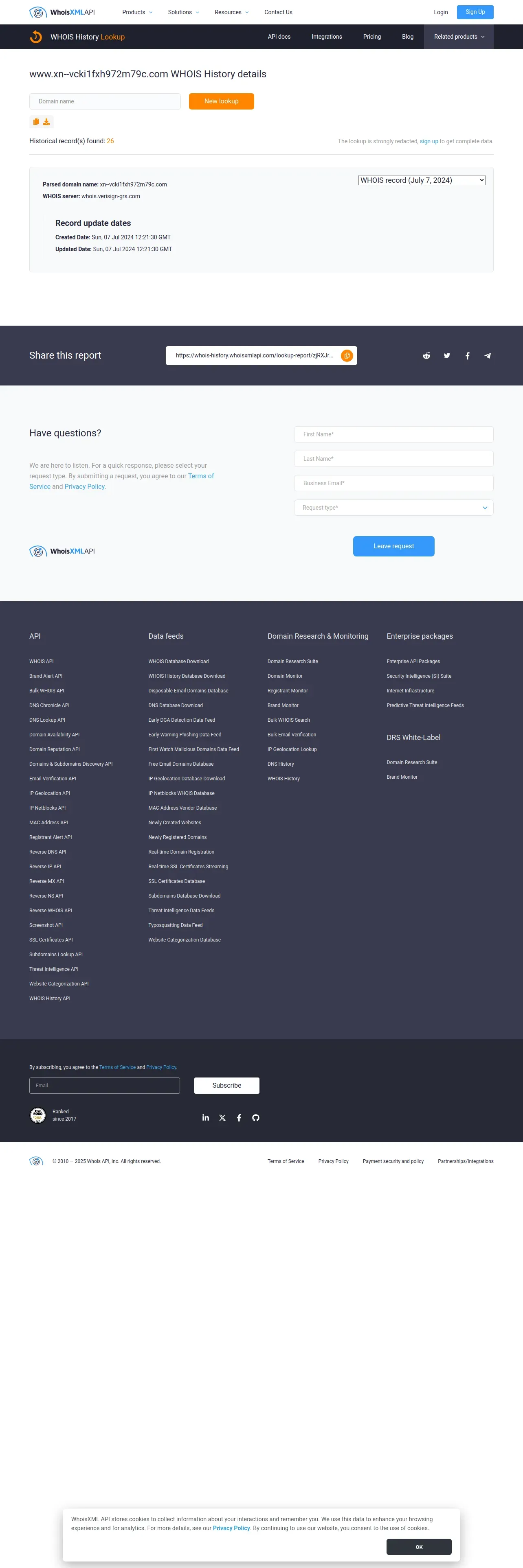523x1568 pixels.
Task: Open WHOIS Database Download link
Action: click(178, 661)
